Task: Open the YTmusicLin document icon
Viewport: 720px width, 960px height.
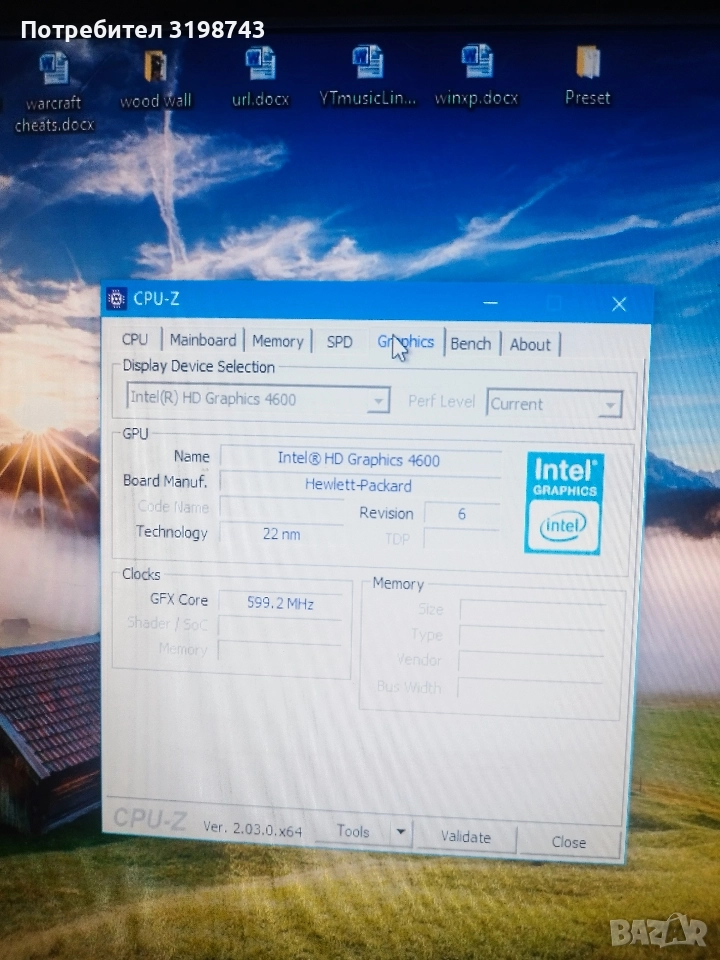Action: pyautogui.click(x=367, y=65)
